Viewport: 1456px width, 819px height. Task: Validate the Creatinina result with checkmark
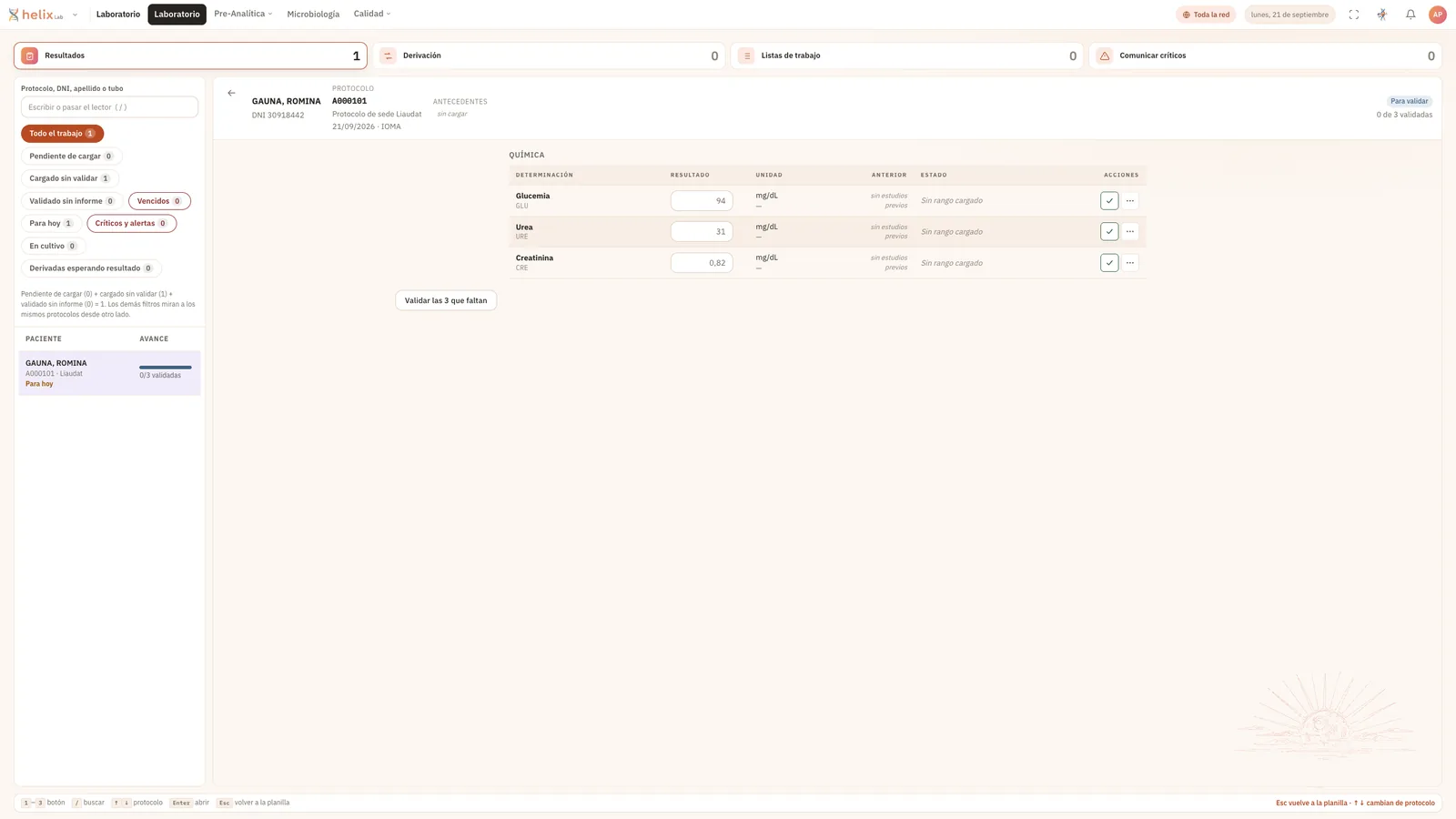click(1109, 263)
